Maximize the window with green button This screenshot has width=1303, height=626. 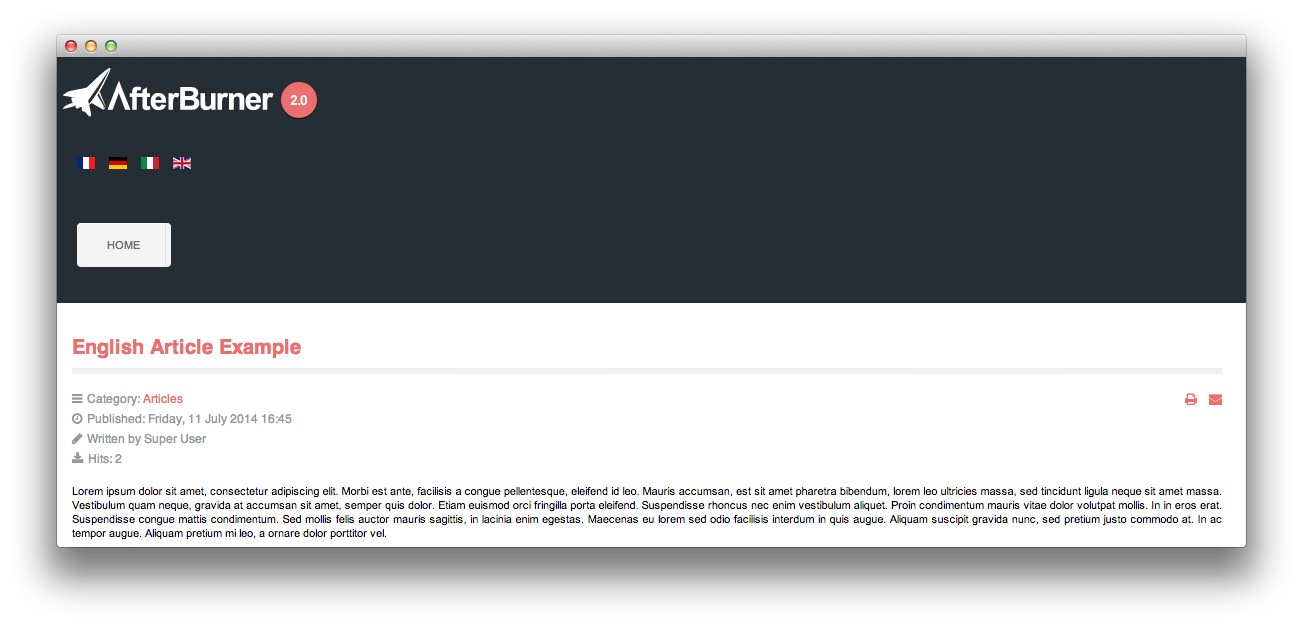point(111,46)
